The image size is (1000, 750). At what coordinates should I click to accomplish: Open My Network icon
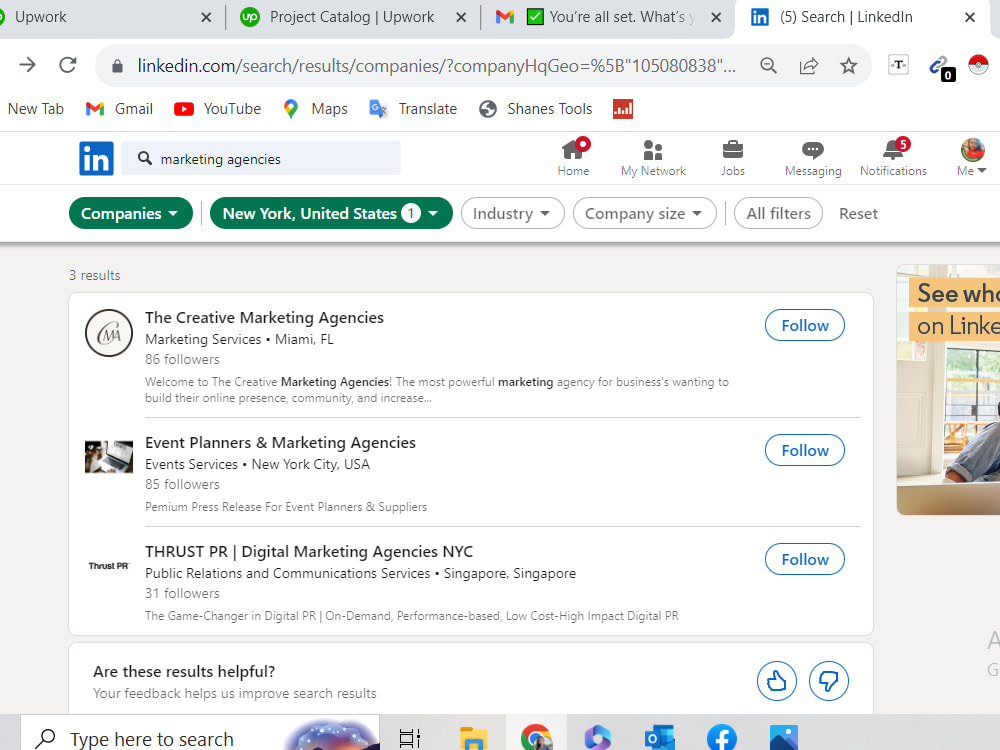pyautogui.click(x=653, y=158)
